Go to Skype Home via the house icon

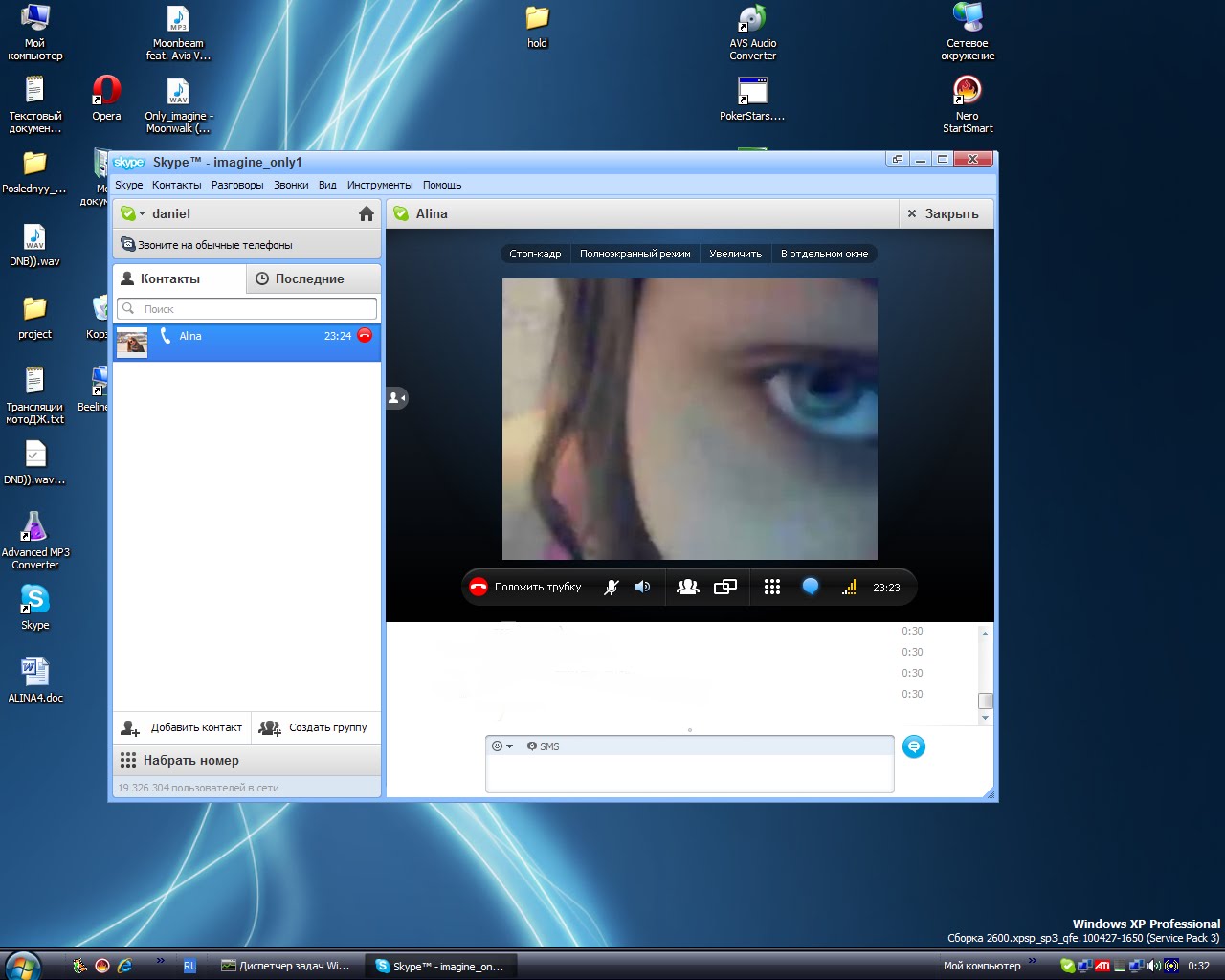(367, 214)
